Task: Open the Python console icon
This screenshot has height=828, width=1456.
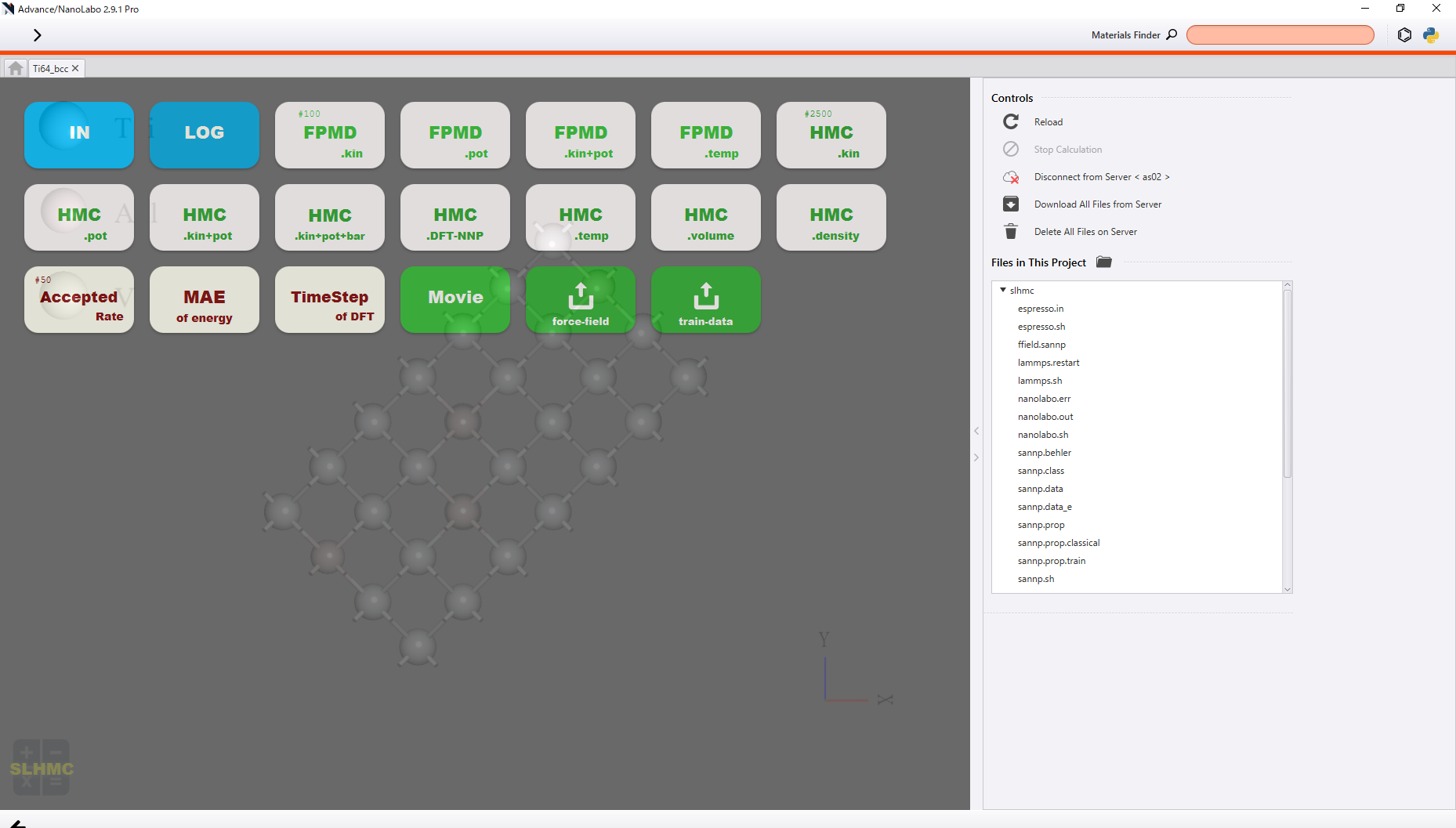Action: 1431,34
